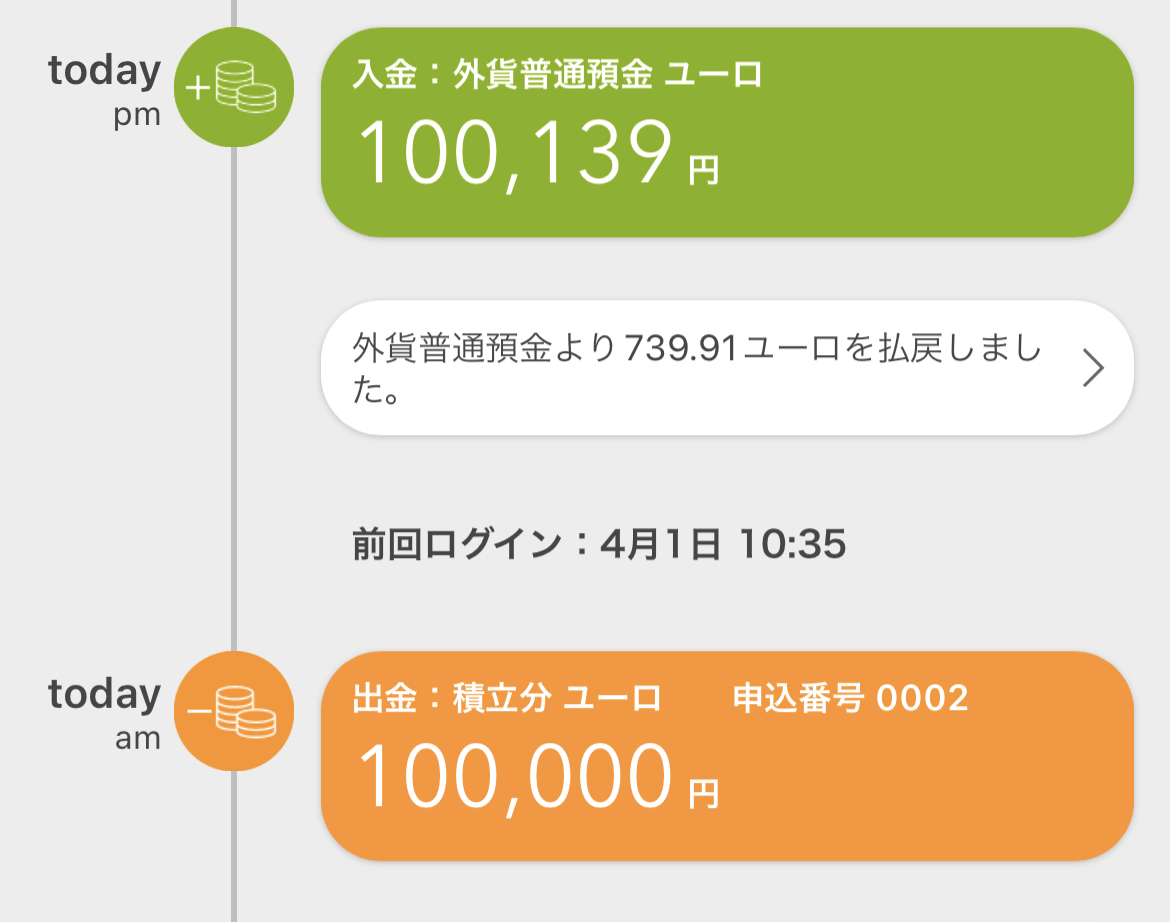
Task: Click the green deposit coins icon
Action: tap(234, 87)
